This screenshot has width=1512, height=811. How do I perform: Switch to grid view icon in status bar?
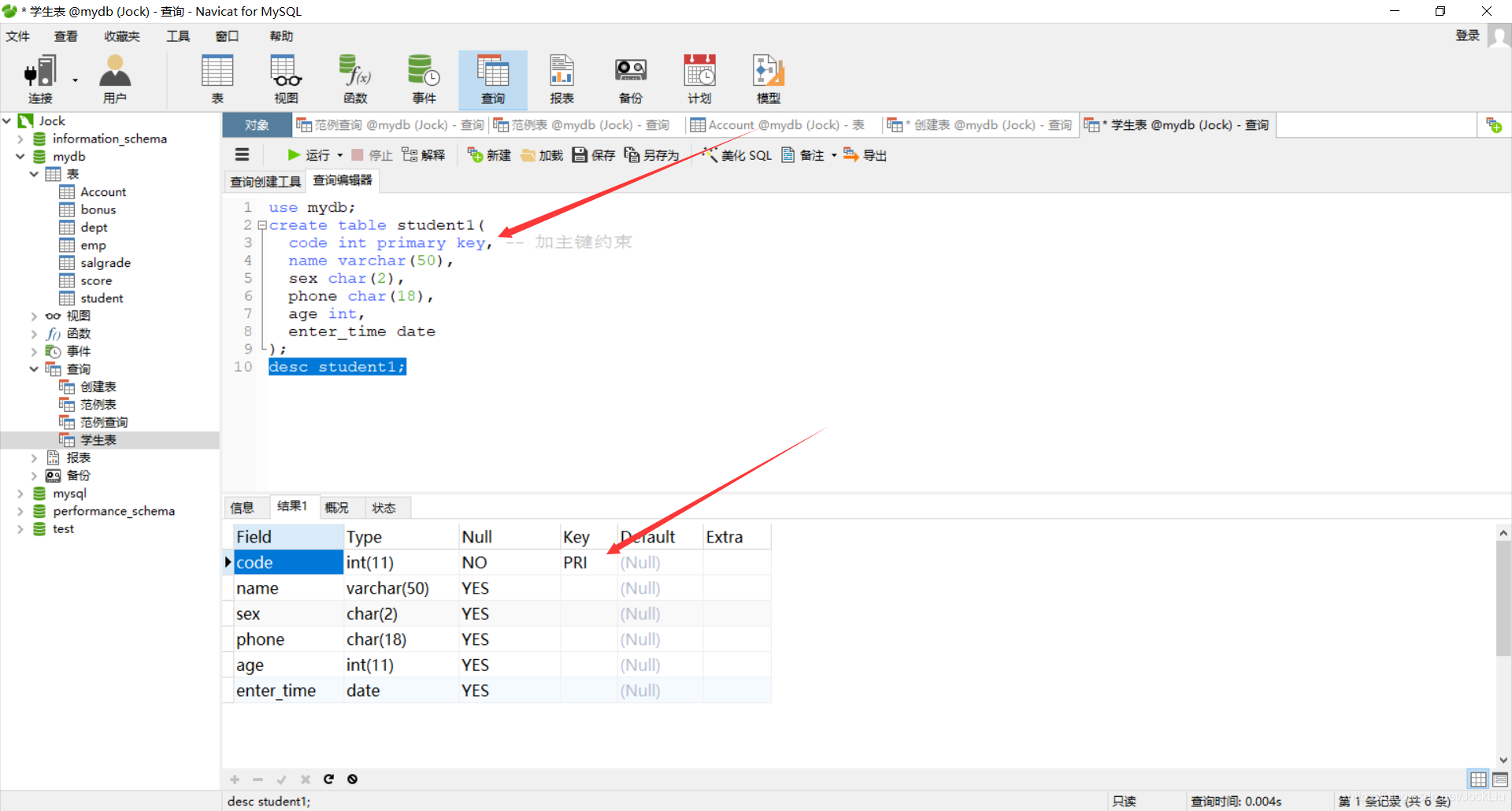tap(1478, 779)
